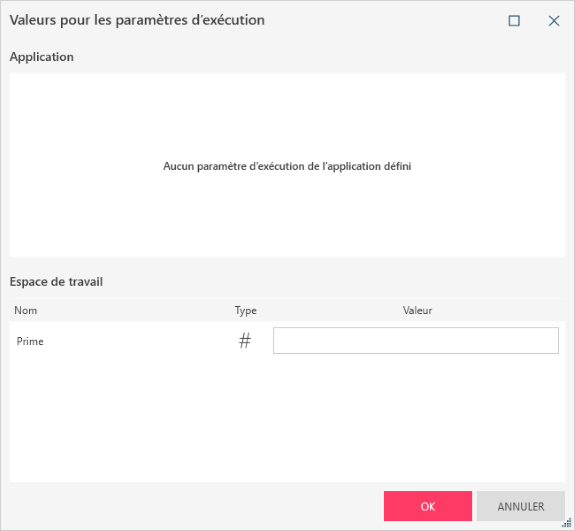Click the Prime row between name and type icon
575x531 pixels.
[x=139, y=341]
